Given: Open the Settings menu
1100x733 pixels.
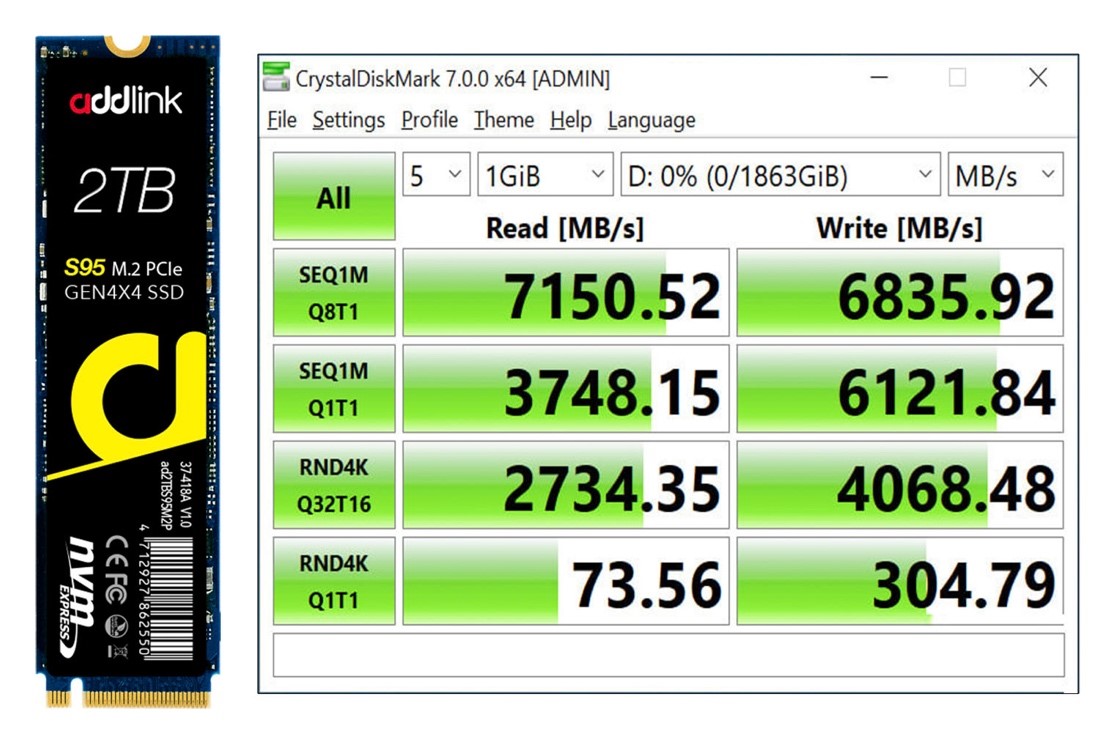Looking at the screenshot, I should [x=348, y=120].
